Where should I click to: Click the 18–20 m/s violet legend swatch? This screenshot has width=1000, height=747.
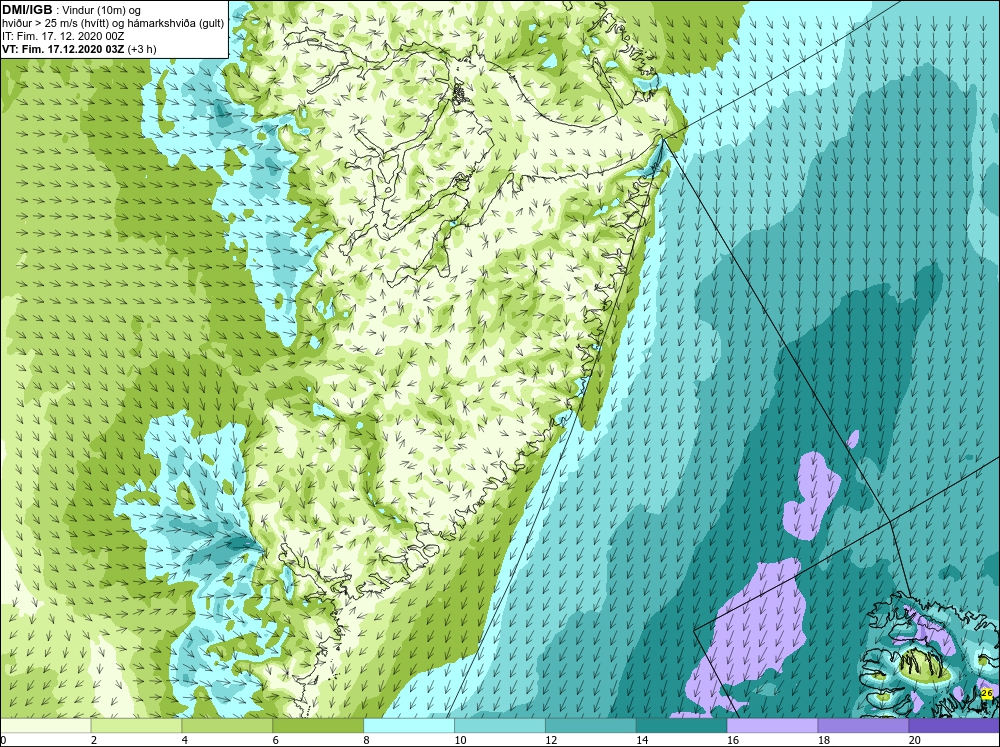click(863, 726)
